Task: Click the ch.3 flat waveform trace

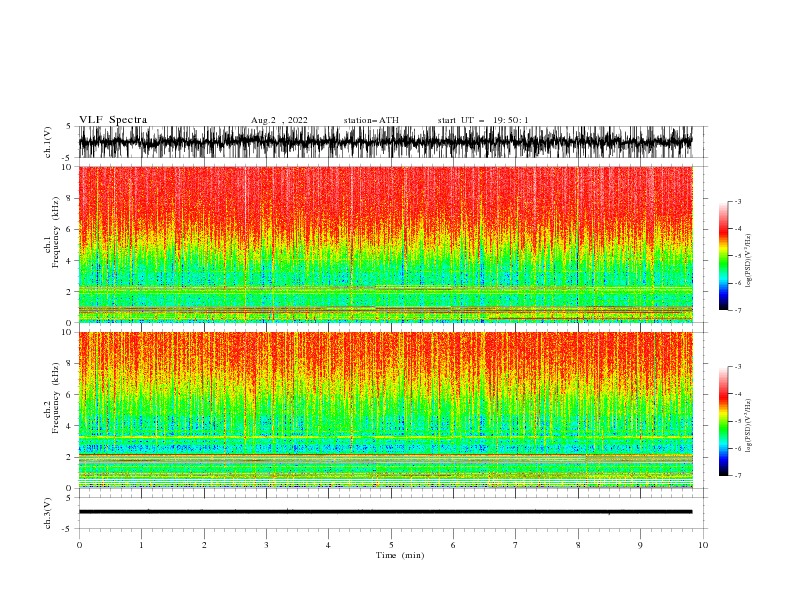Action: [385, 512]
